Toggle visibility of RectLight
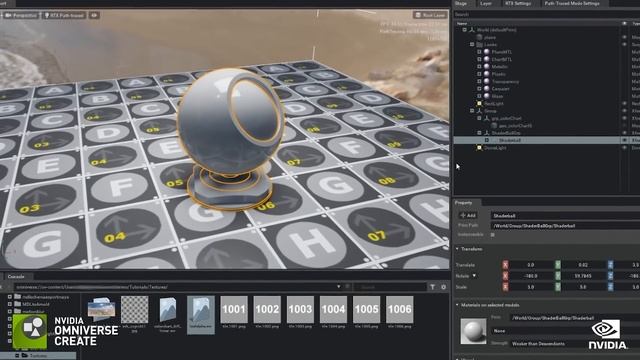The height and width of the screenshot is (360, 640). (x=624, y=104)
